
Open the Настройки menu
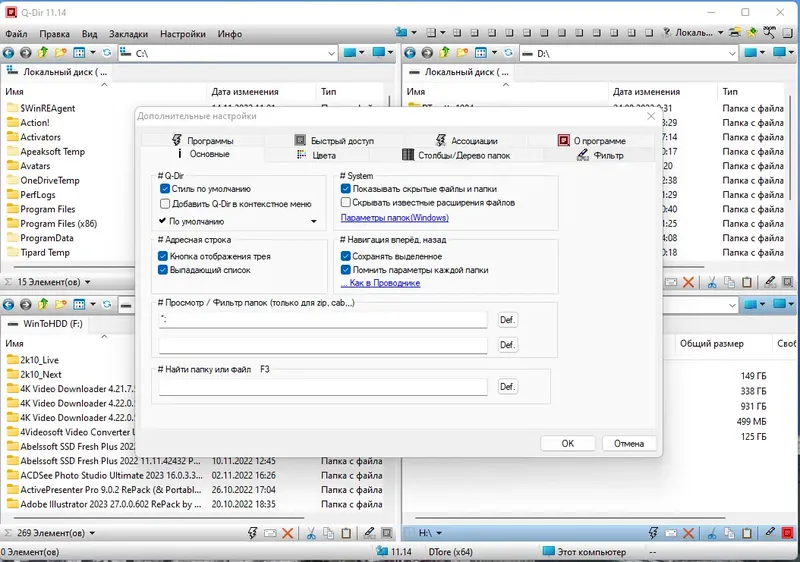point(183,34)
